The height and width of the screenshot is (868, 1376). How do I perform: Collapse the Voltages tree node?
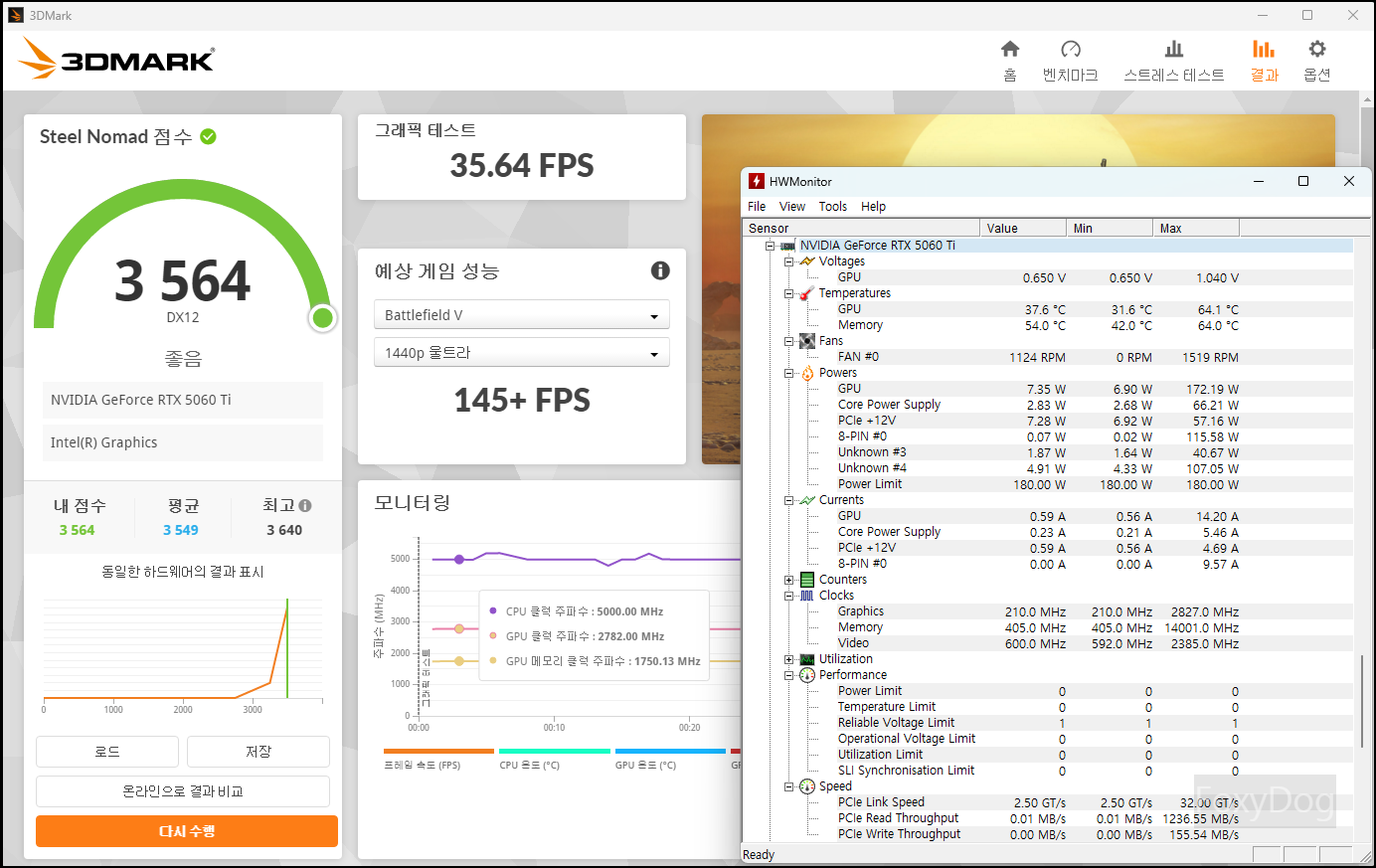[788, 261]
